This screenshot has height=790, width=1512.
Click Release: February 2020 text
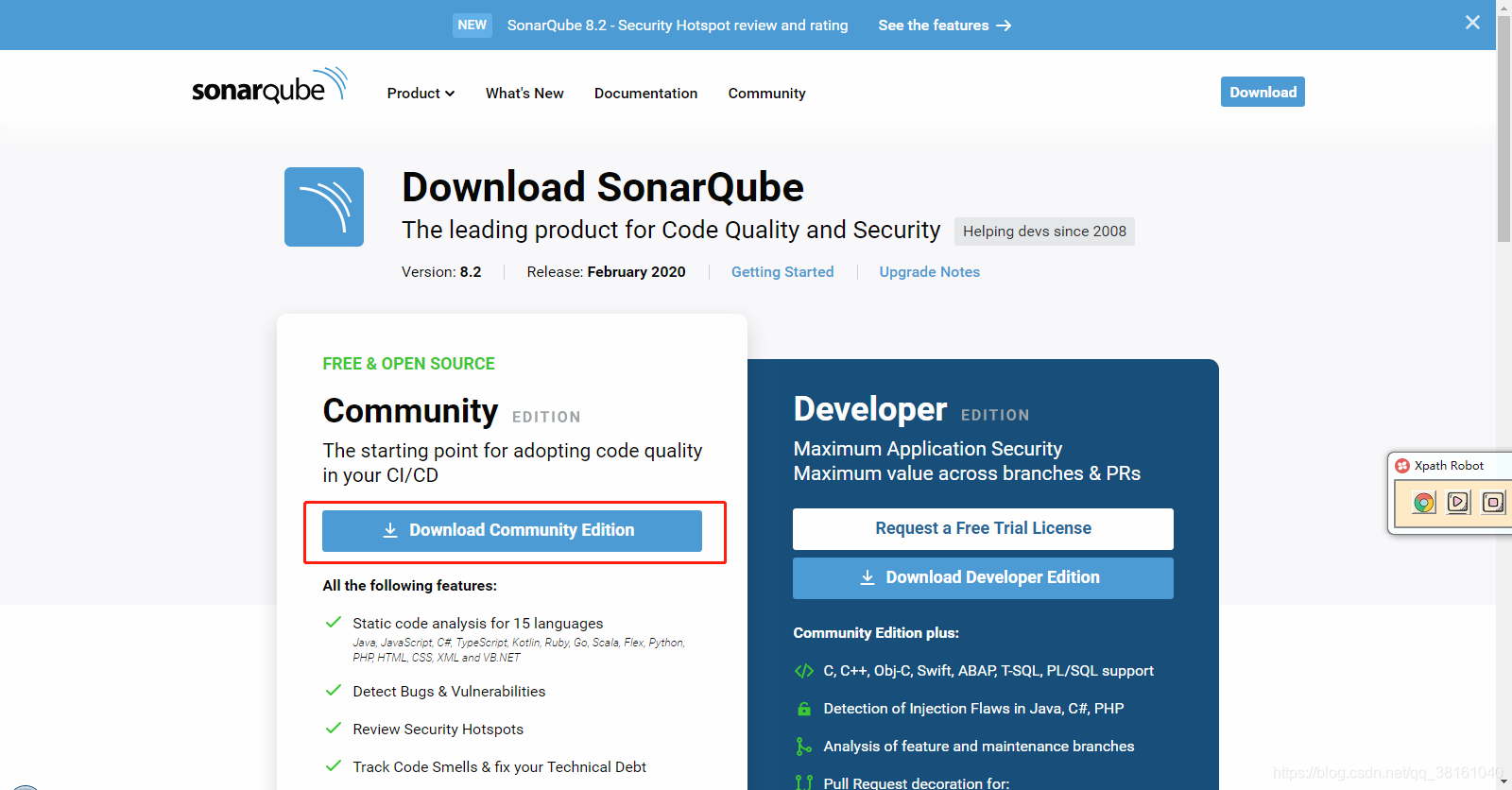click(x=607, y=272)
